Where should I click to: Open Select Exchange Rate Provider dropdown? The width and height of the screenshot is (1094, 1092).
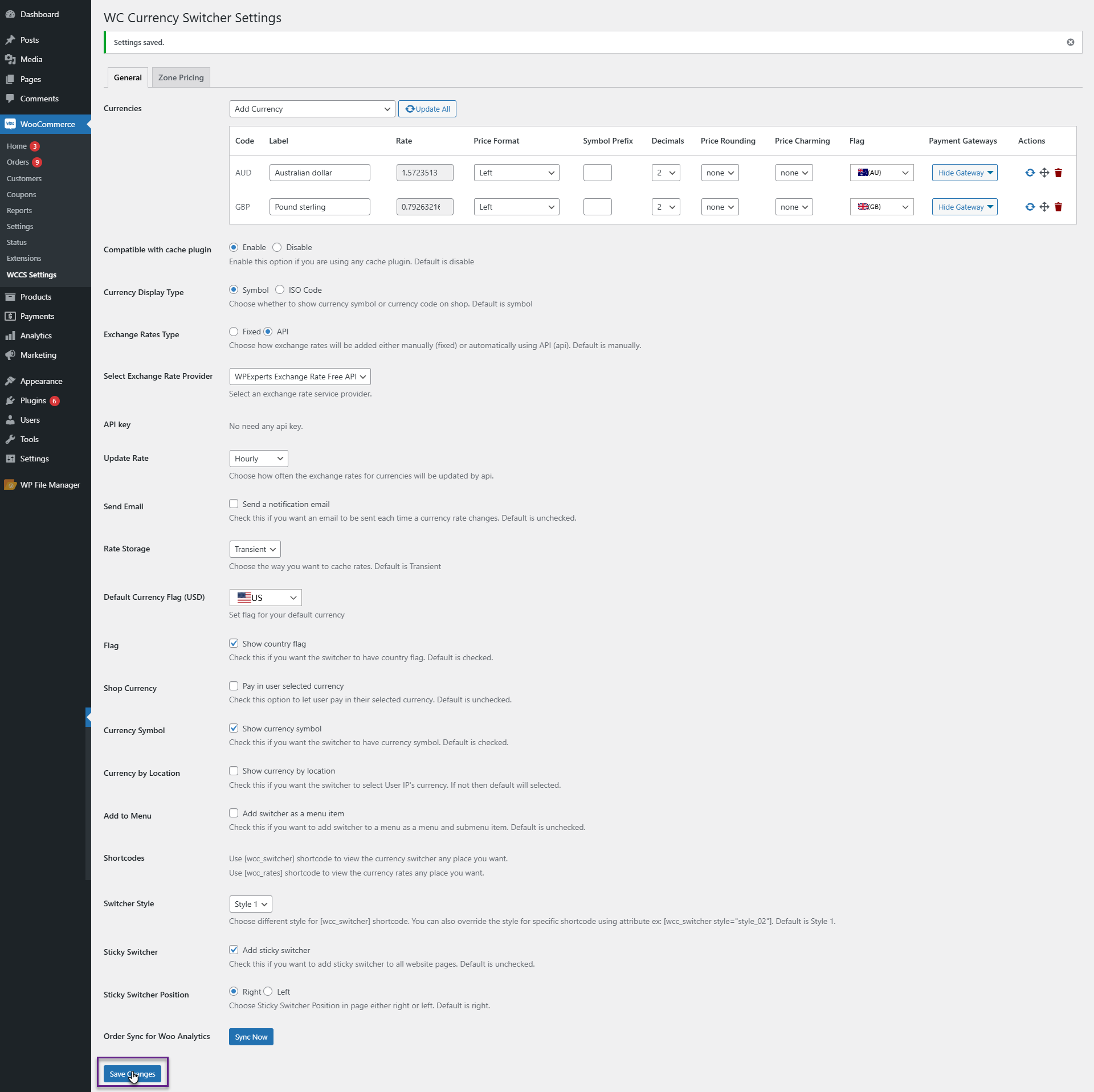300,377
